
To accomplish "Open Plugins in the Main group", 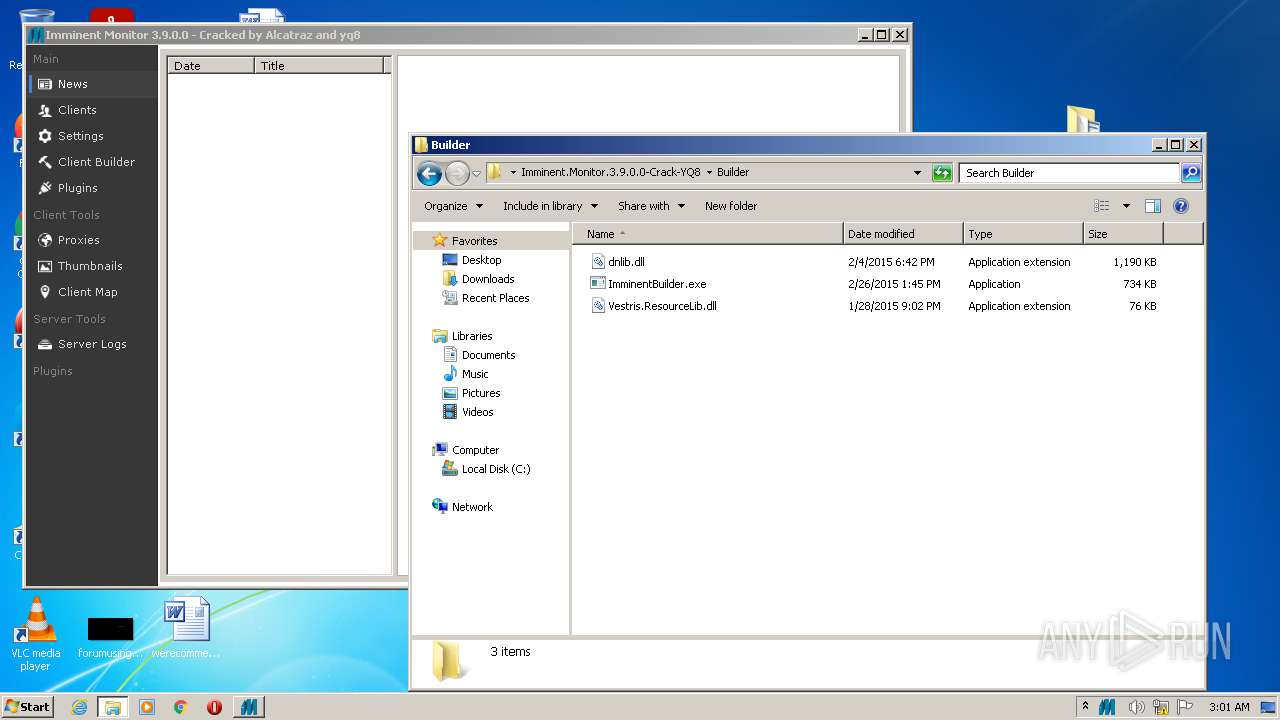I will (x=92, y=188).
